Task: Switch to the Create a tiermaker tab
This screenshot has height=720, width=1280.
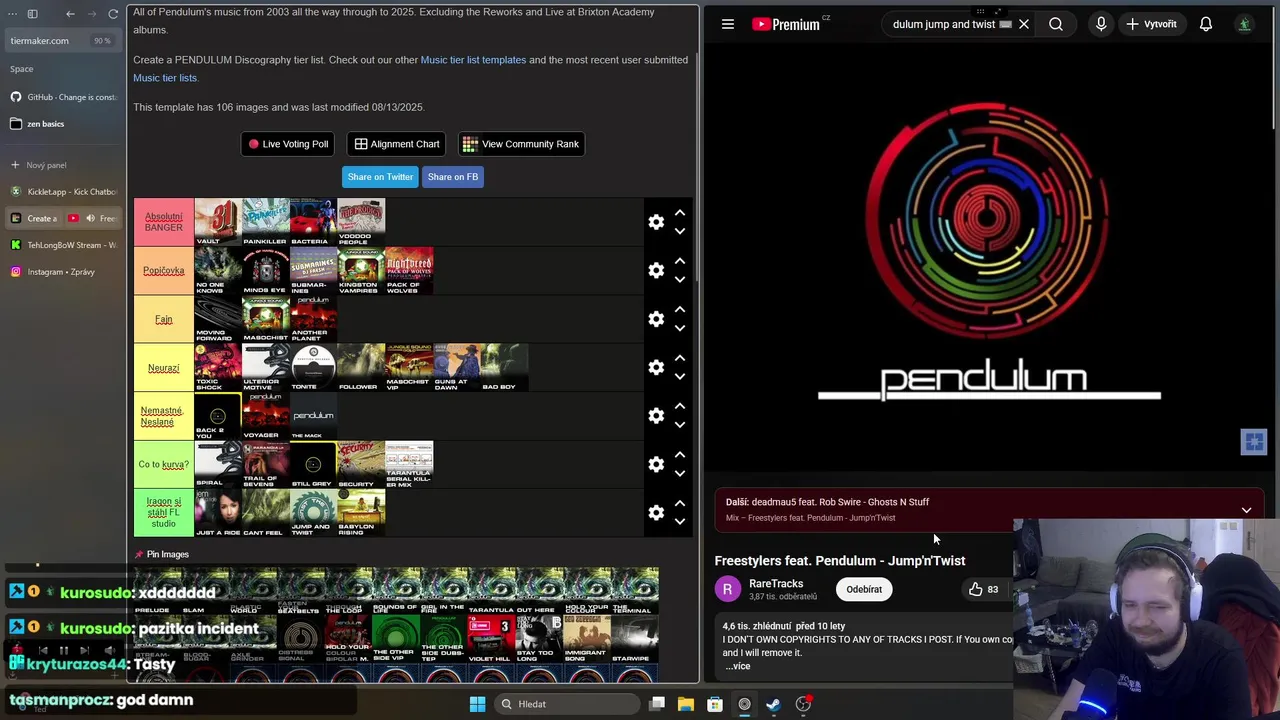Action: [x=36, y=218]
